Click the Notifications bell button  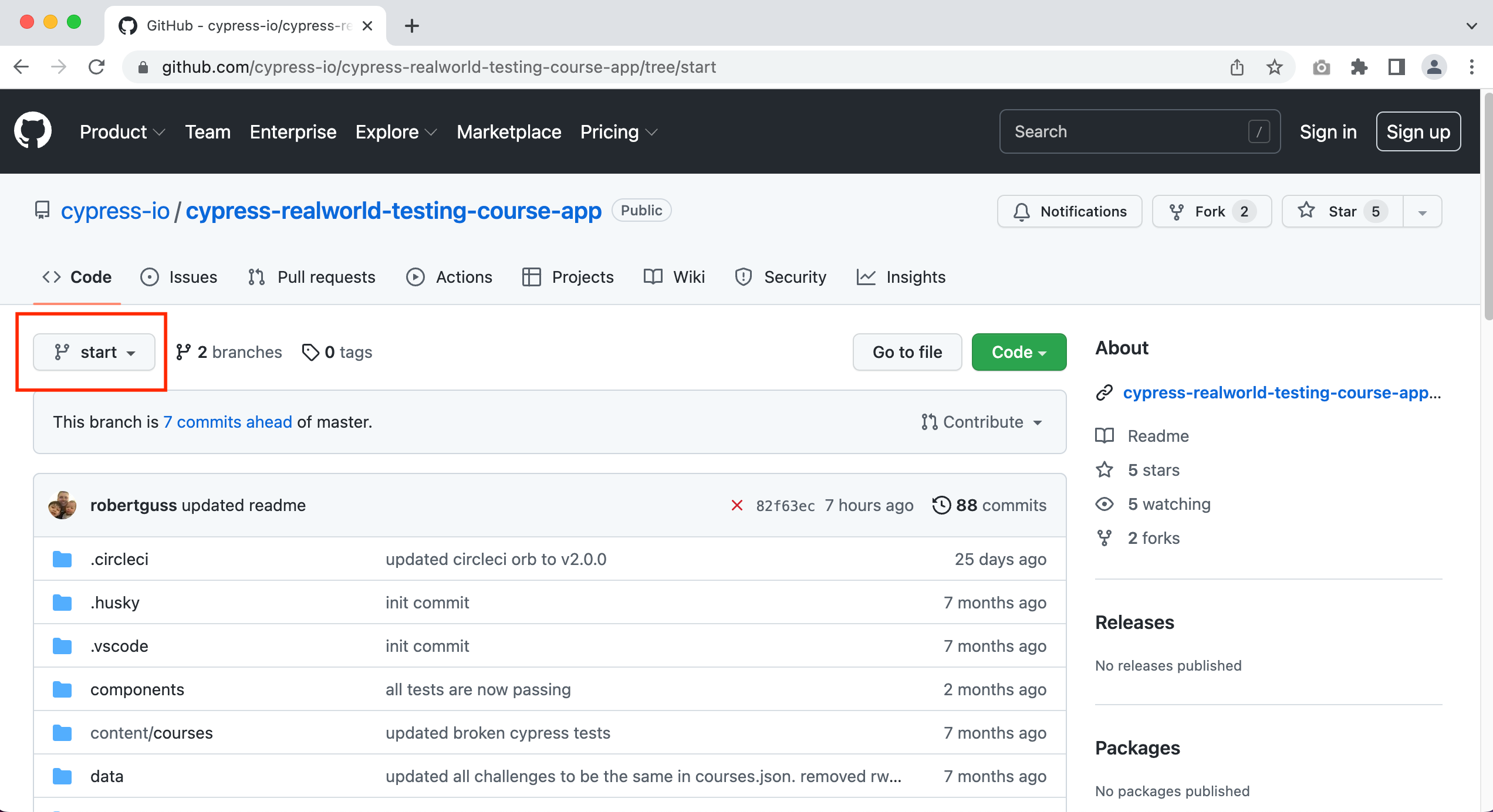(x=1069, y=211)
